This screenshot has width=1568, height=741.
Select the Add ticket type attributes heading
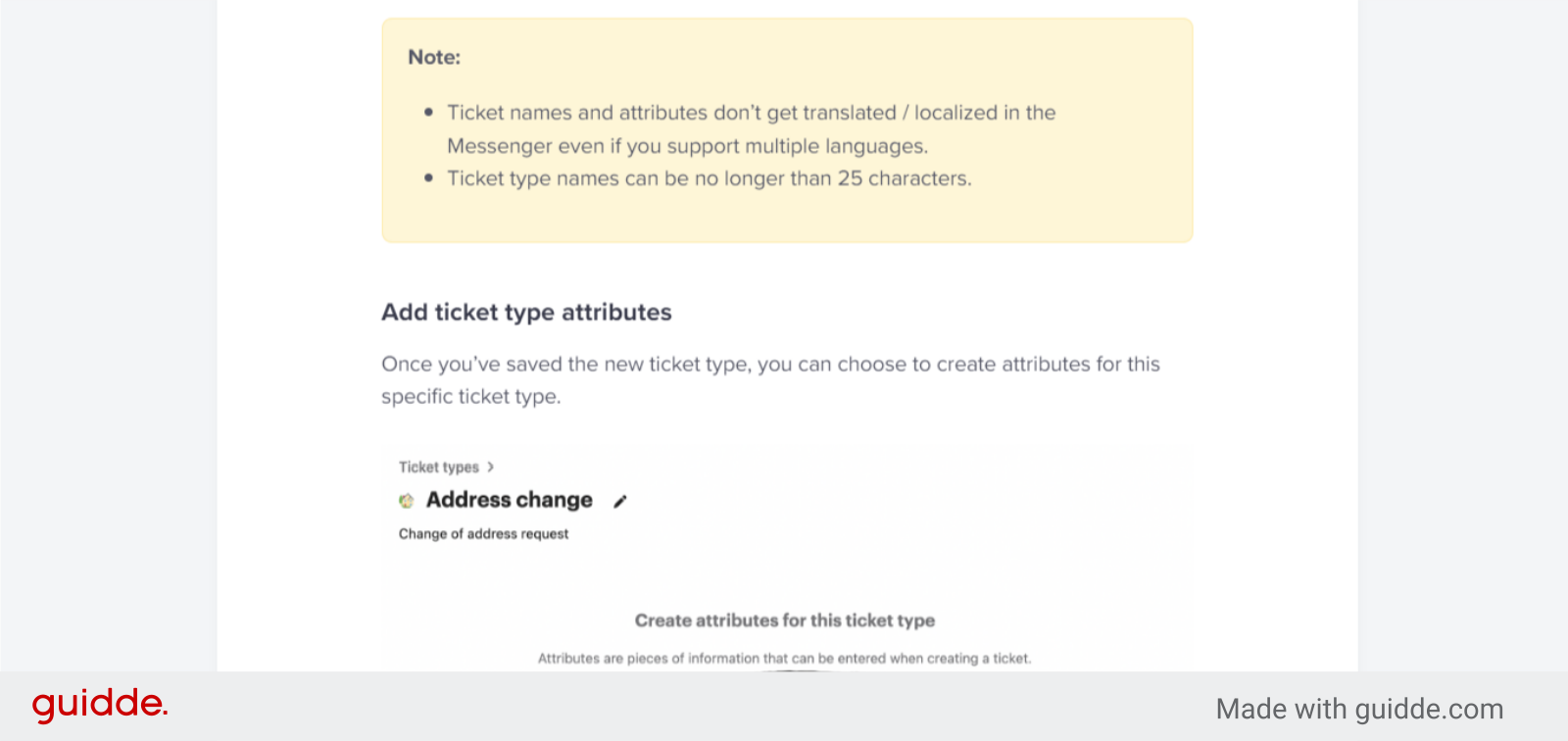pos(526,312)
